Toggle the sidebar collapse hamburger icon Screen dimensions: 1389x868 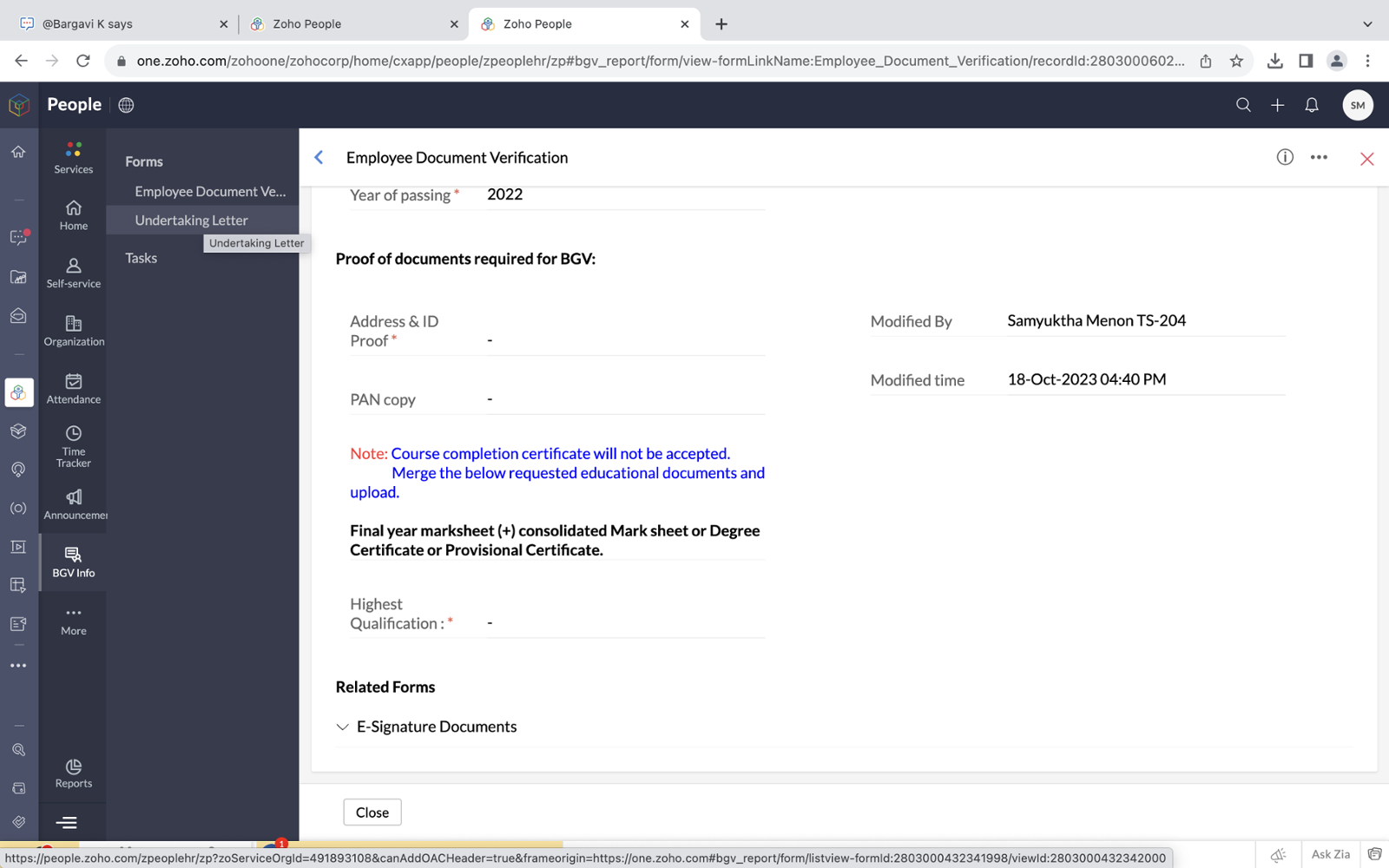(67, 822)
